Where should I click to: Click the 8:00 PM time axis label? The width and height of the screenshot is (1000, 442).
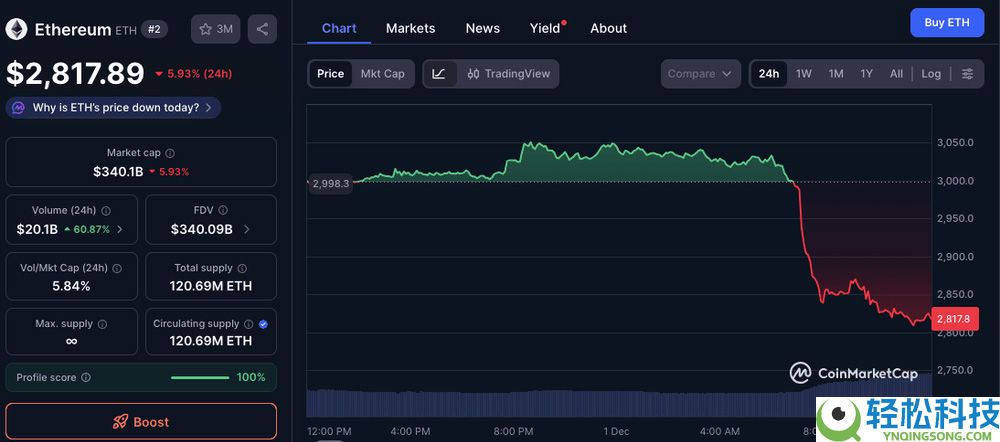click(513, 431)
